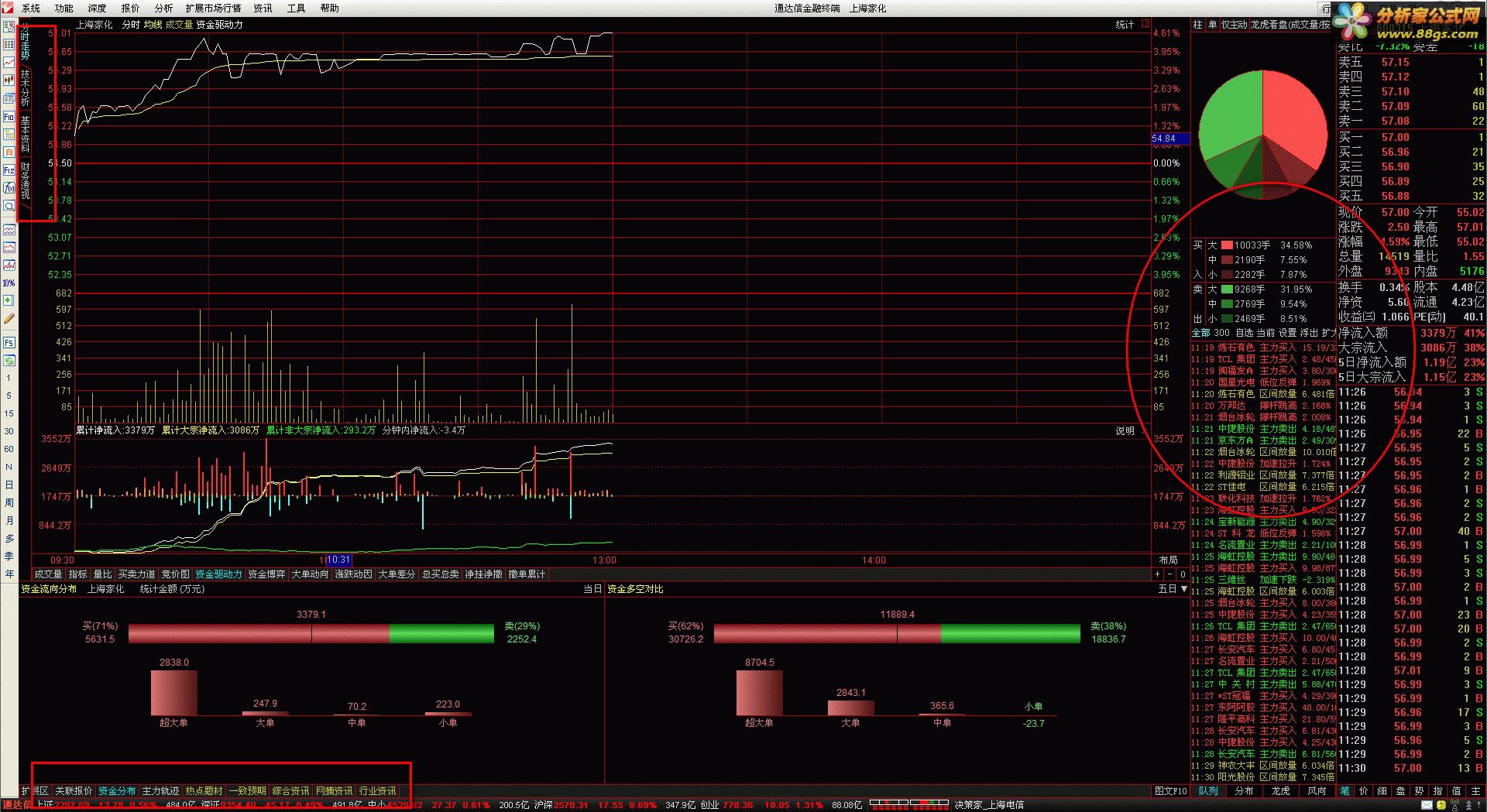Click the 买(71%) red-green ratio bar

311,633
